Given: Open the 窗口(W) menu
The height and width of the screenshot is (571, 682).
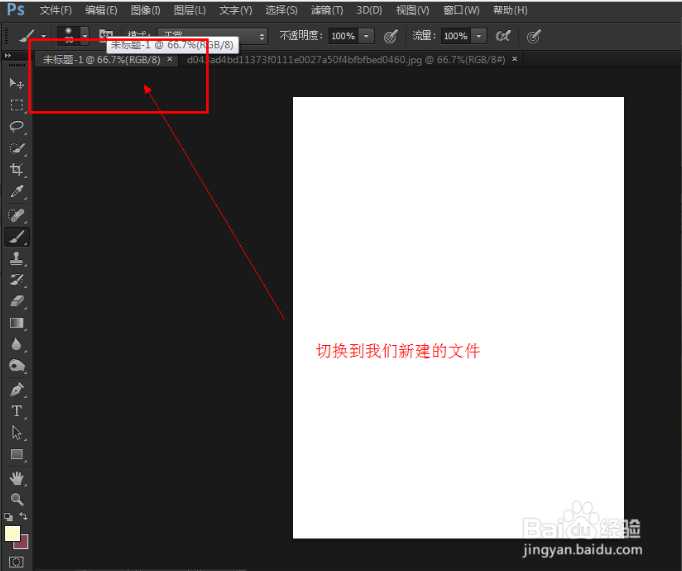Looking at the screenshot, I should pyautogui.click(x=461, y=10).
